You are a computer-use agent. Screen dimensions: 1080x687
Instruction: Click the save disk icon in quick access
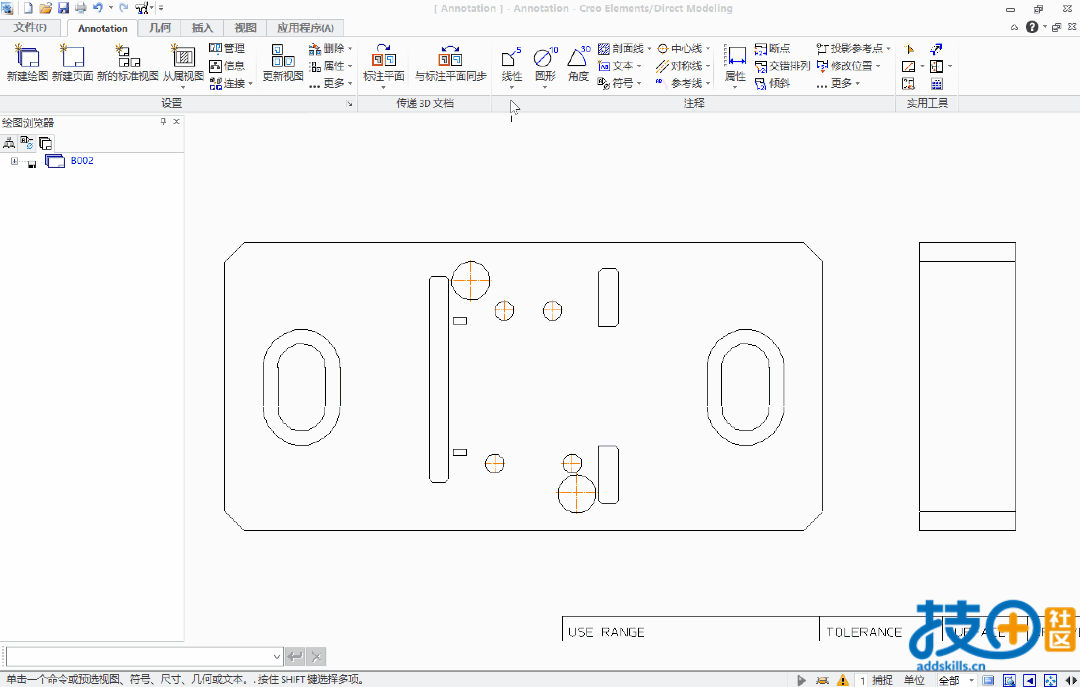[63, 8]
